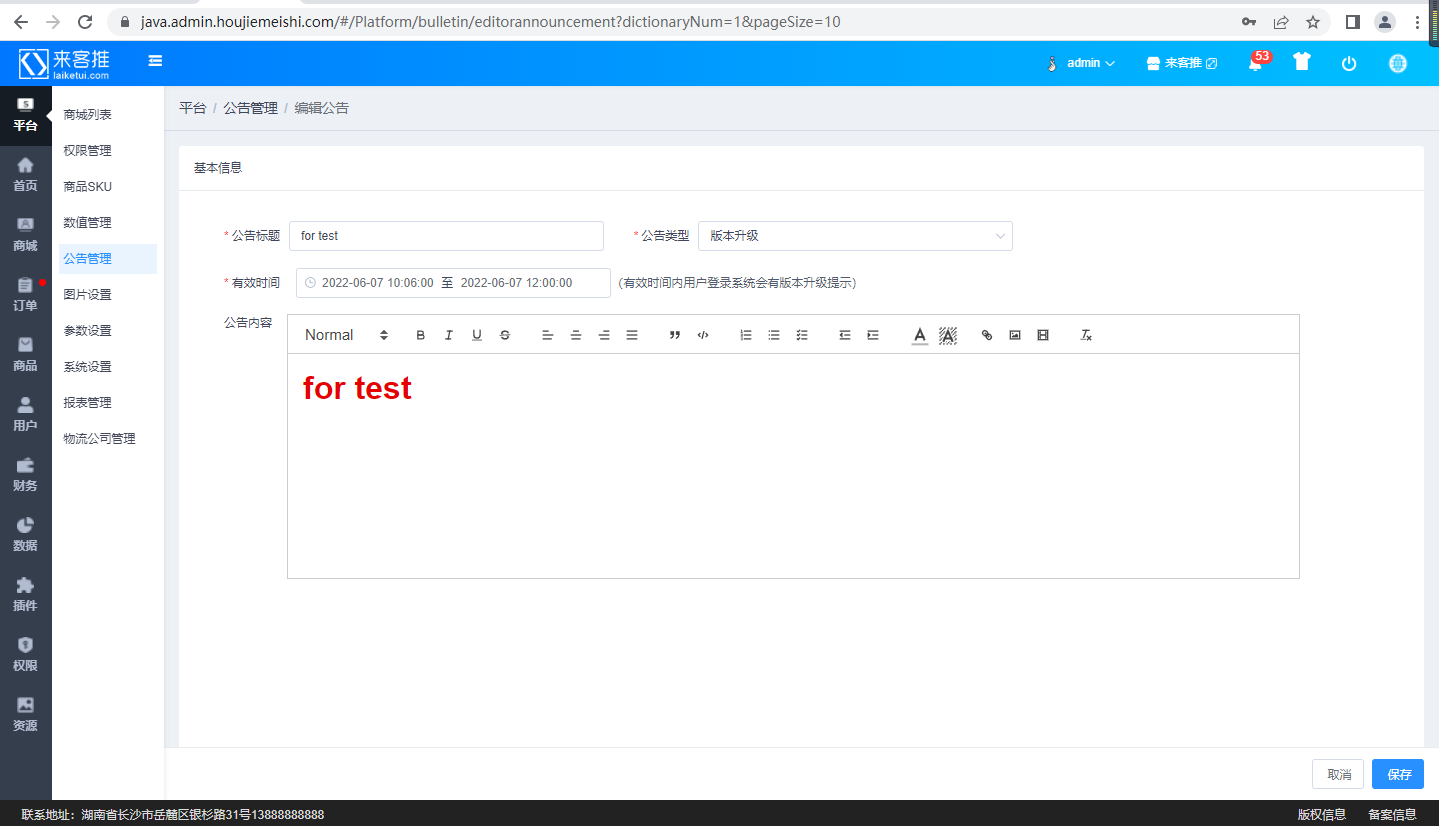The width and height of the screenshot is (1439, 826).
Task: Decrease indent in editor
Action: [x=845, y=335]
